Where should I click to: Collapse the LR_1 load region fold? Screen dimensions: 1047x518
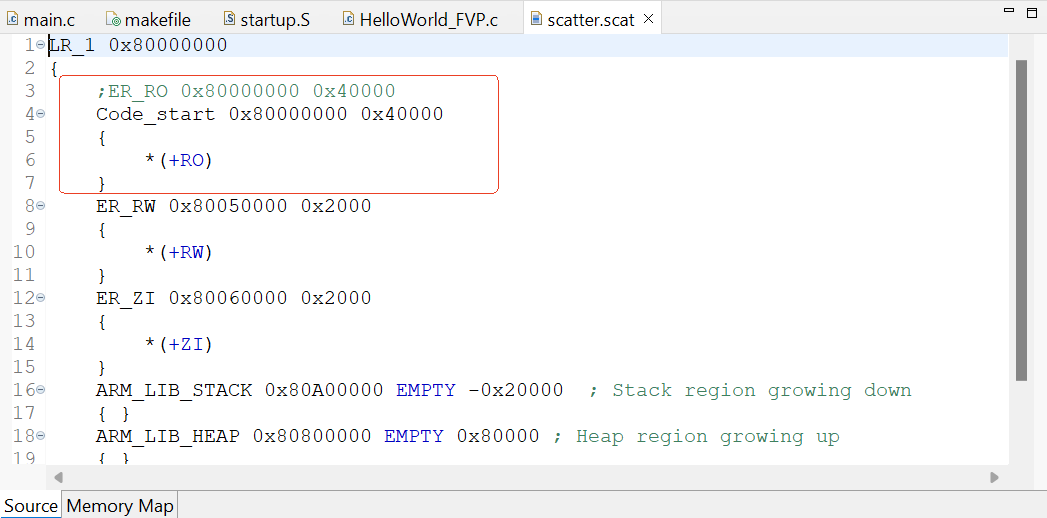(x=41, y=45)
